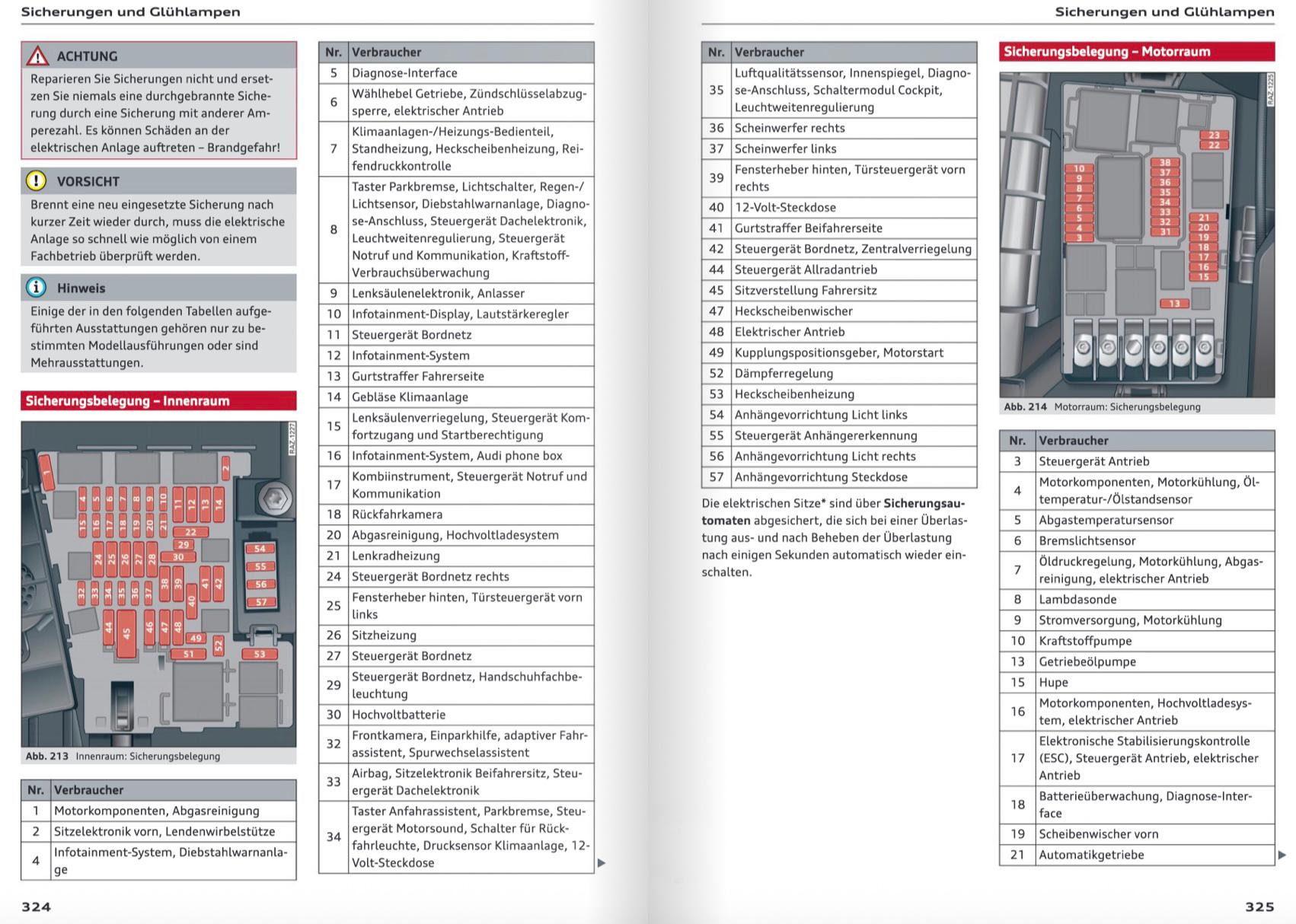Click page number 325
1296x924 pixels.
pos(1259,906)
